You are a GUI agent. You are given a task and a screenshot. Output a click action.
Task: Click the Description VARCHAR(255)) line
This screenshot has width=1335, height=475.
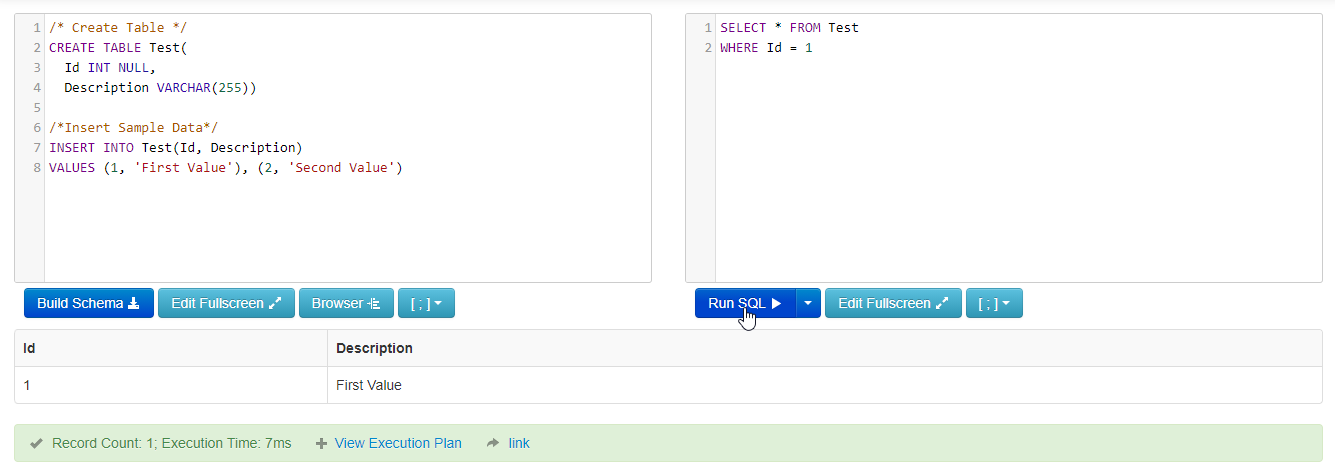[160, 87]
